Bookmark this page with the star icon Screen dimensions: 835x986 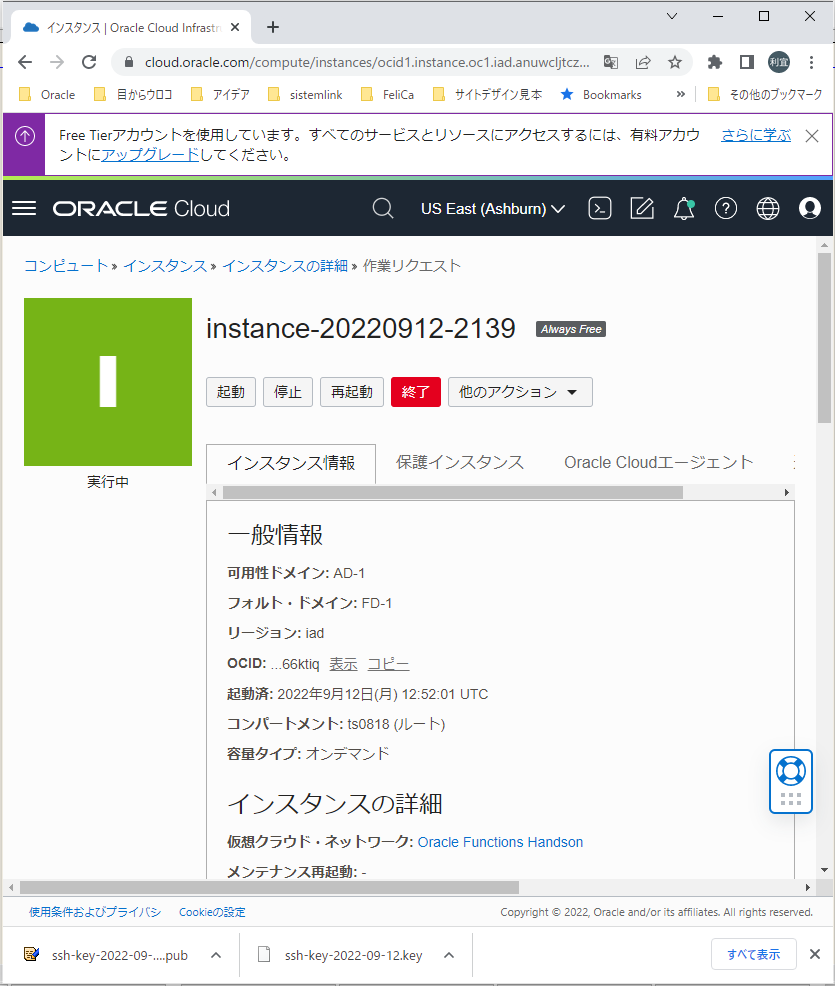675,62
